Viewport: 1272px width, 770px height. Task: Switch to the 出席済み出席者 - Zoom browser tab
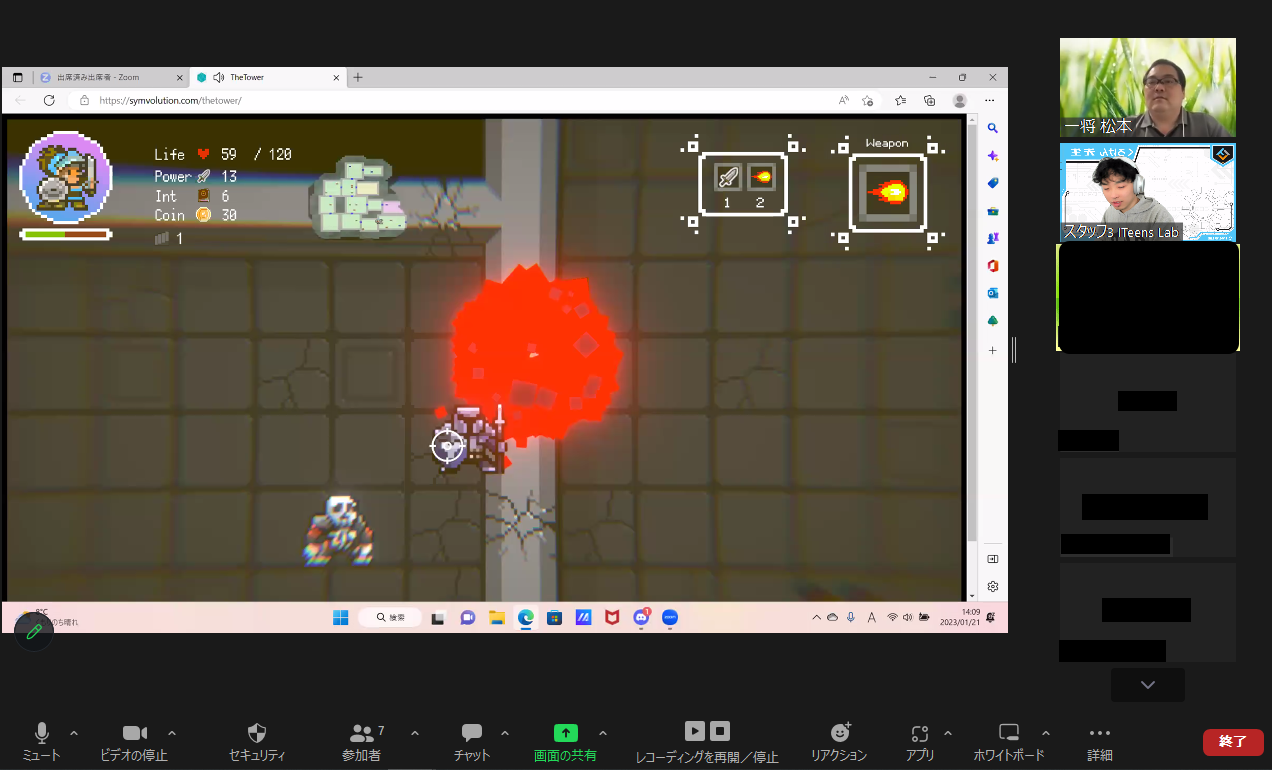[110, 77]
